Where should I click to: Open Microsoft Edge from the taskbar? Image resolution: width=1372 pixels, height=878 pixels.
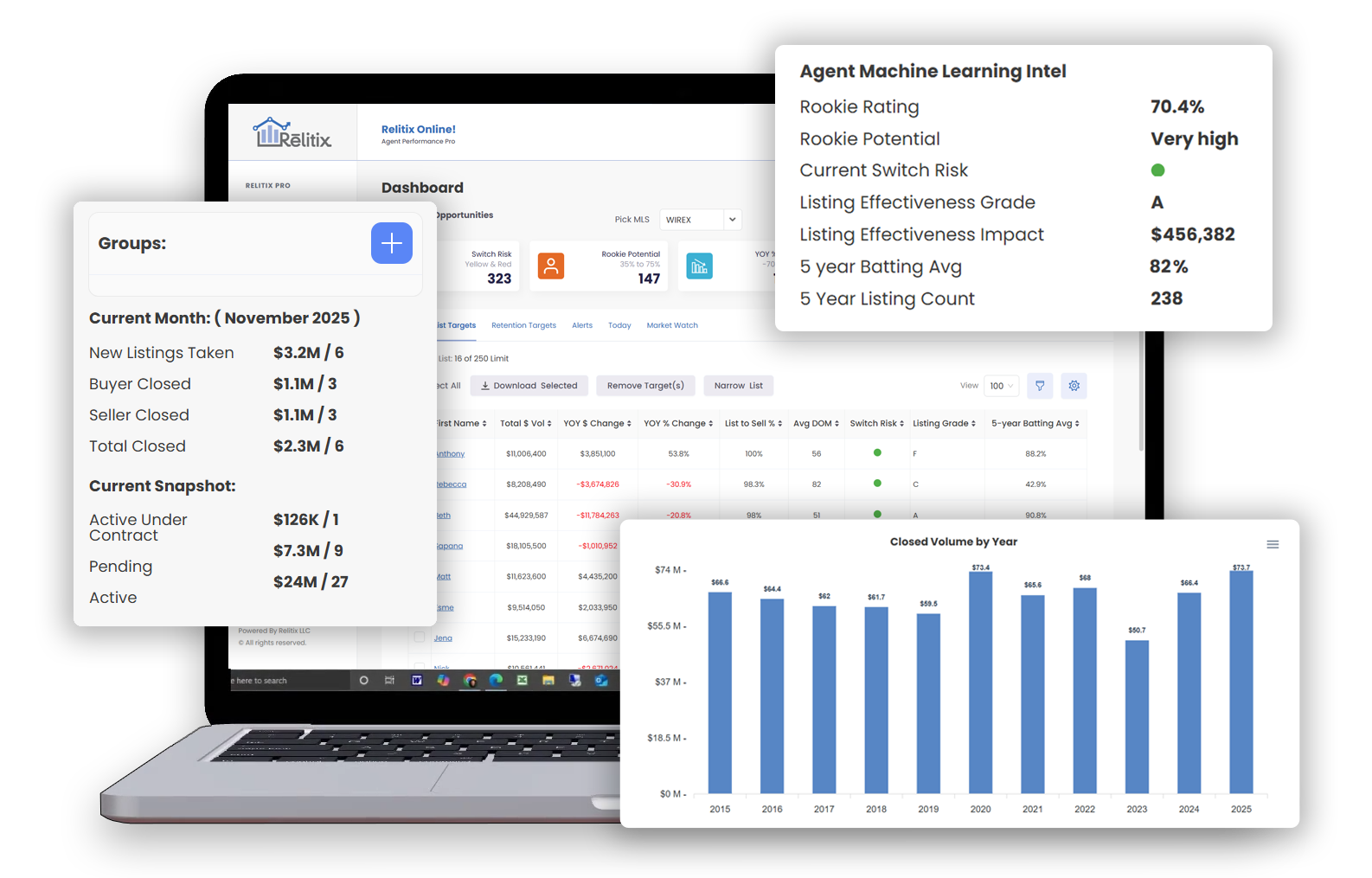tap(496, 681)
